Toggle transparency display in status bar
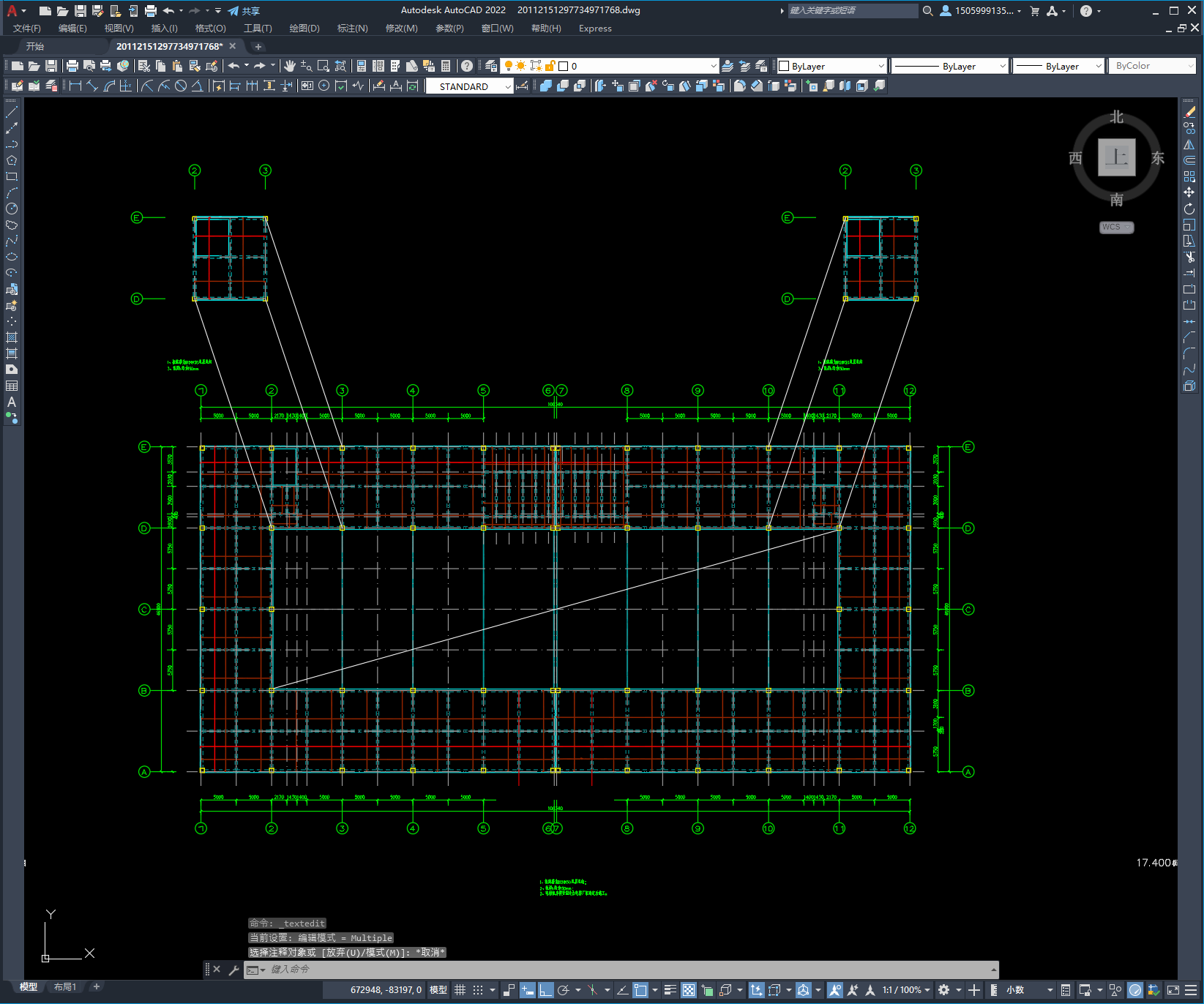1204x1004 pixels. click(x=689, y=990)
